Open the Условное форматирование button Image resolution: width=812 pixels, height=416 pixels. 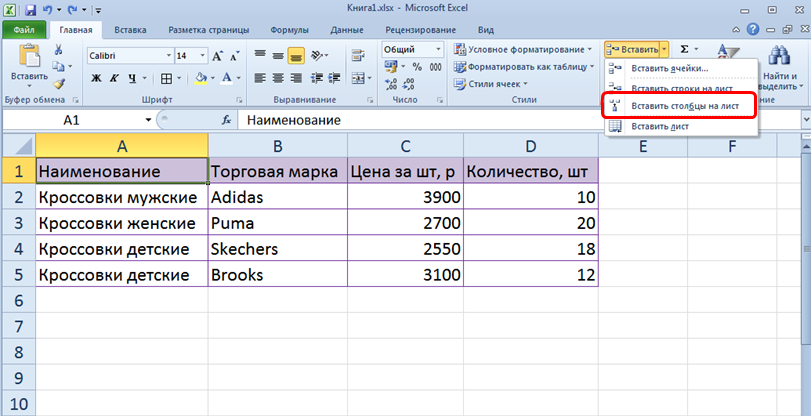tap(522, 49)
